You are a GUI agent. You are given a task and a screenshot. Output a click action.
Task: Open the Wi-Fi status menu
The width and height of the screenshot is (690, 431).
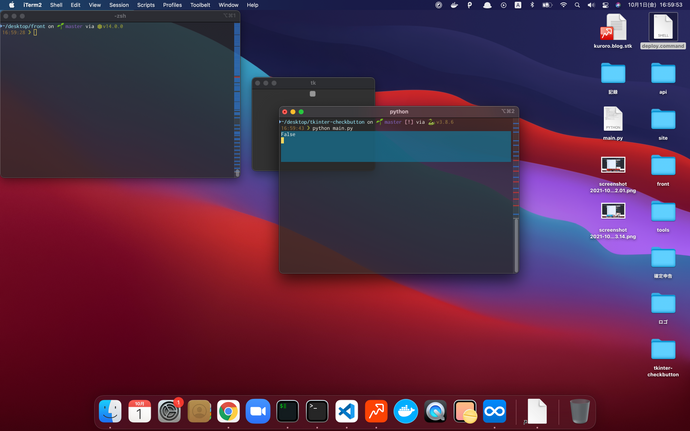click(563, 5)
